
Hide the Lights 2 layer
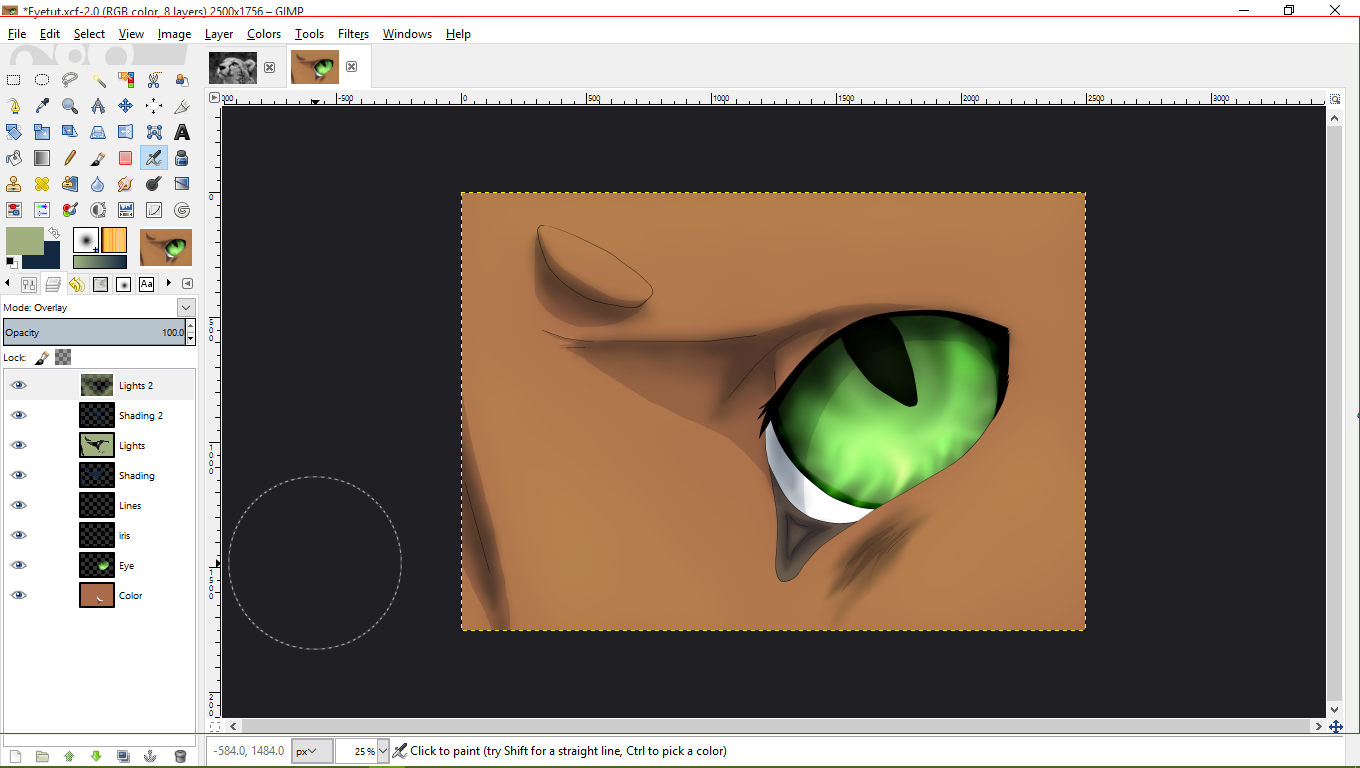pyautogui.click(x=19, y=385)
